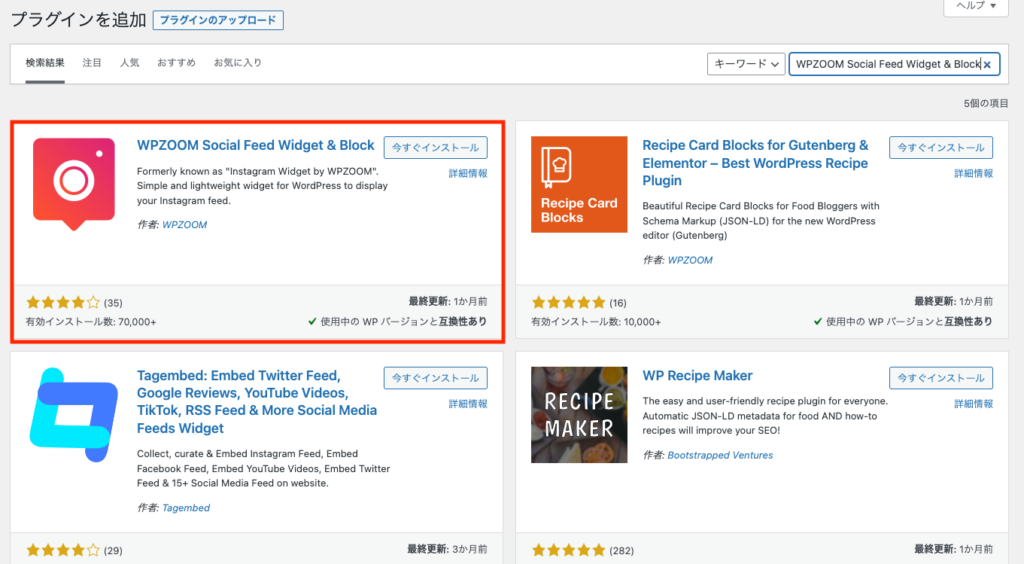The image size is (1024, 564).
Task: Open the おすすめ tab
Action: (176, 63)
